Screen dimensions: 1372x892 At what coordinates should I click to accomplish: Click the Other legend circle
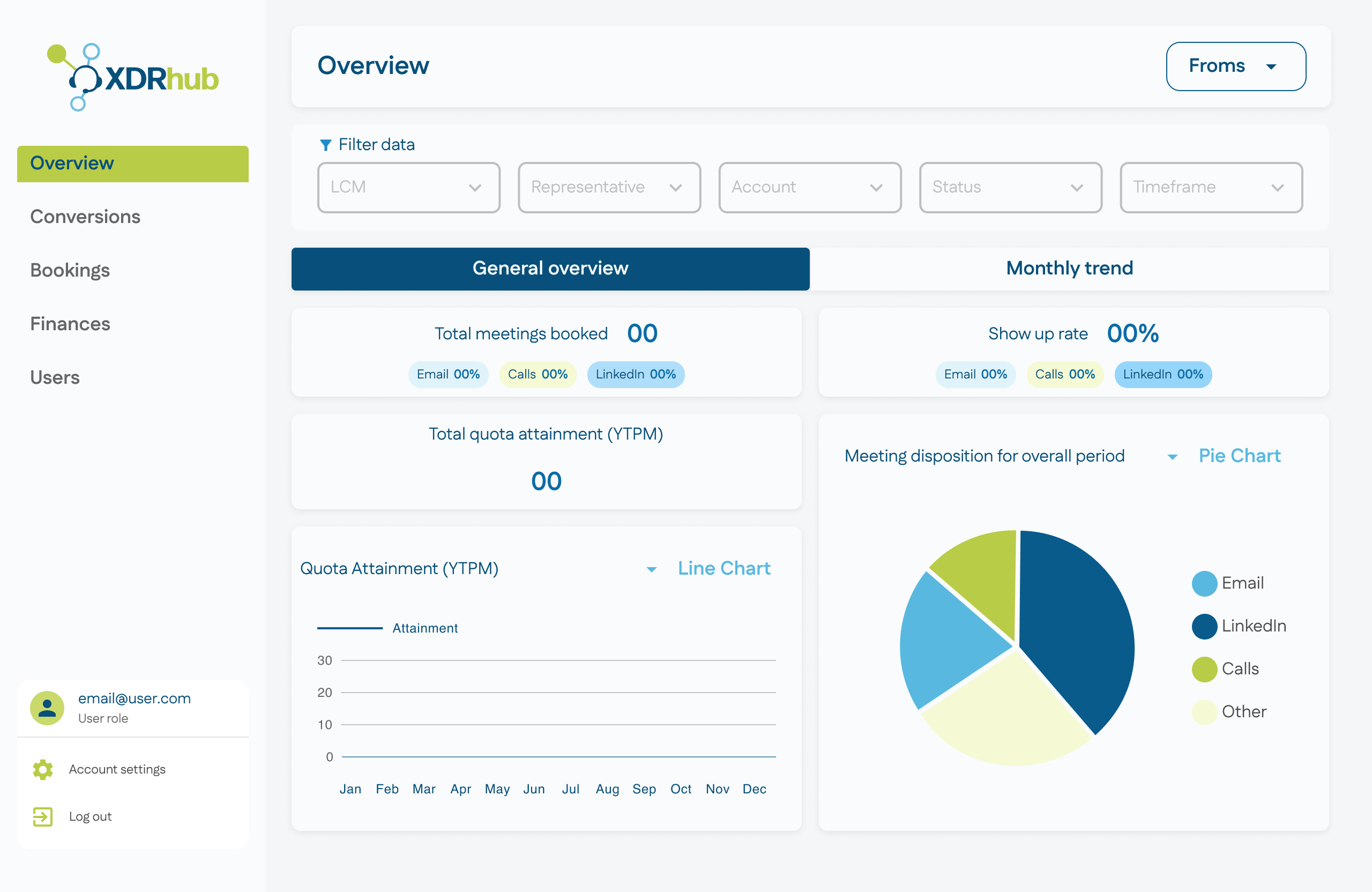tap(1204, 712)
